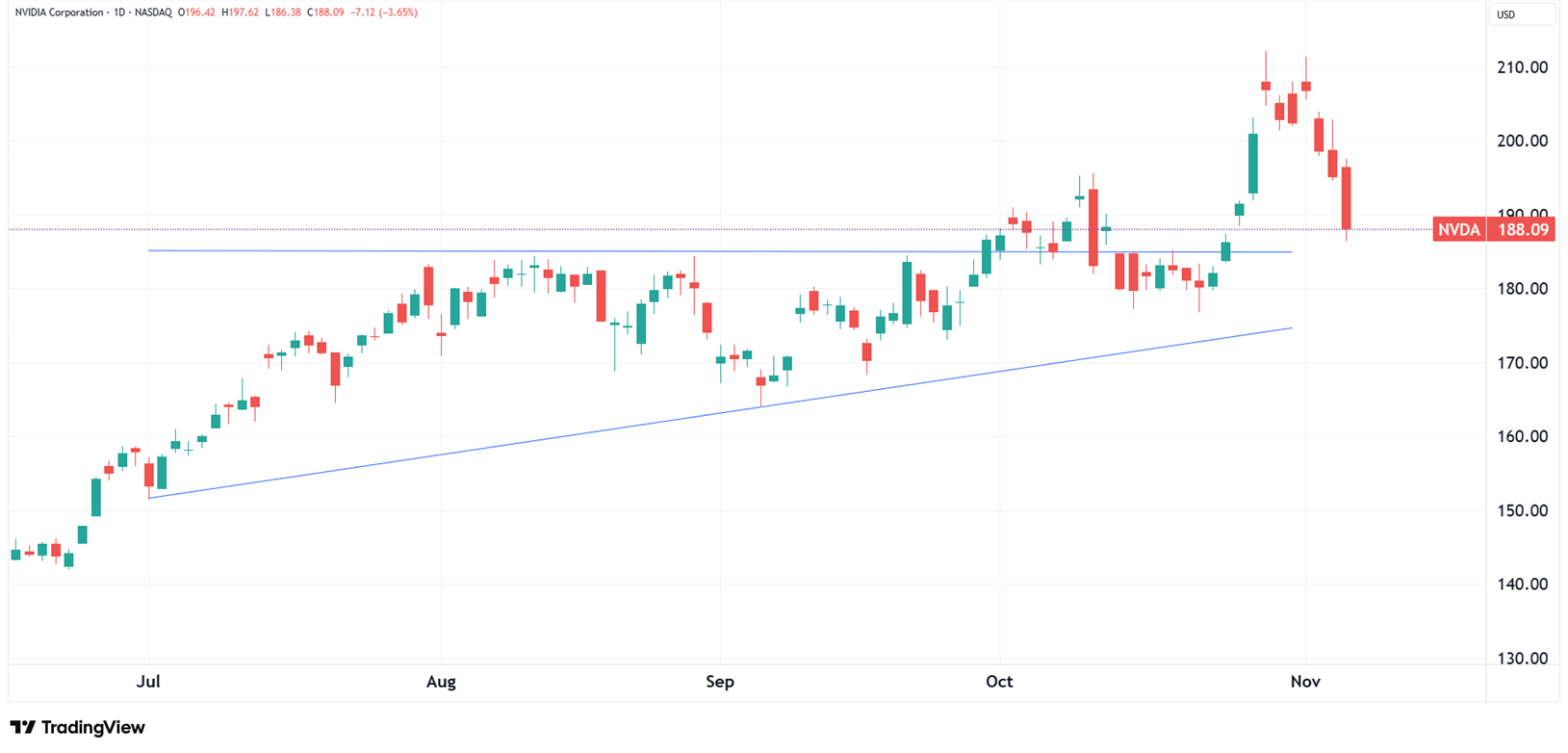Click the TradingView logo icon

pos(23,728)
